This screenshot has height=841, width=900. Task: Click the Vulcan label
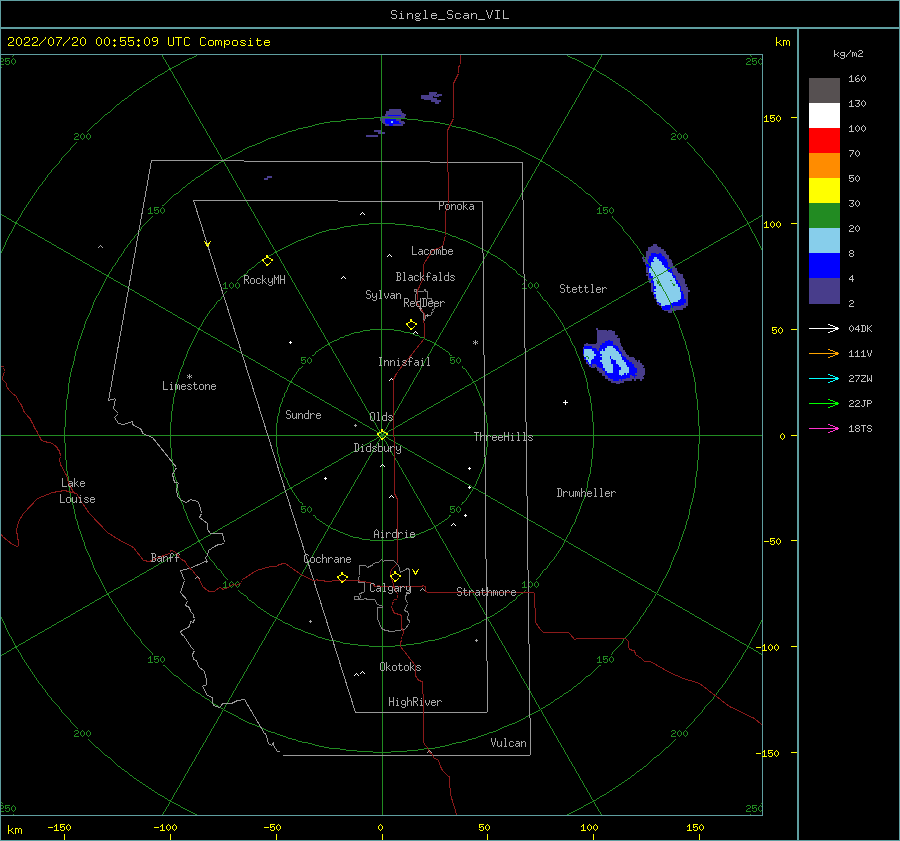(509, 743)
